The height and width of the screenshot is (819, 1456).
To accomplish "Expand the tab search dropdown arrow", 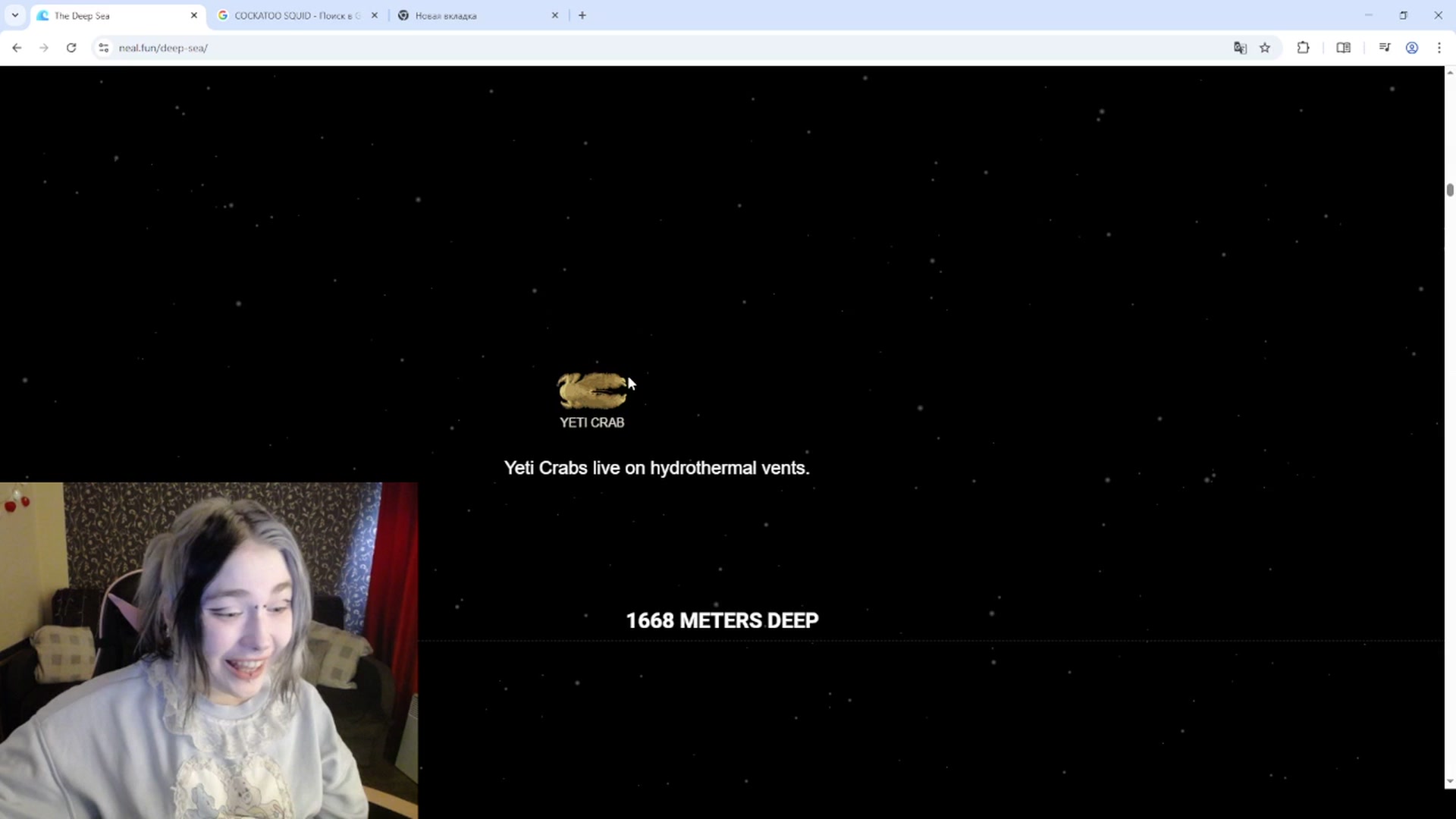I will click(15, 15).
